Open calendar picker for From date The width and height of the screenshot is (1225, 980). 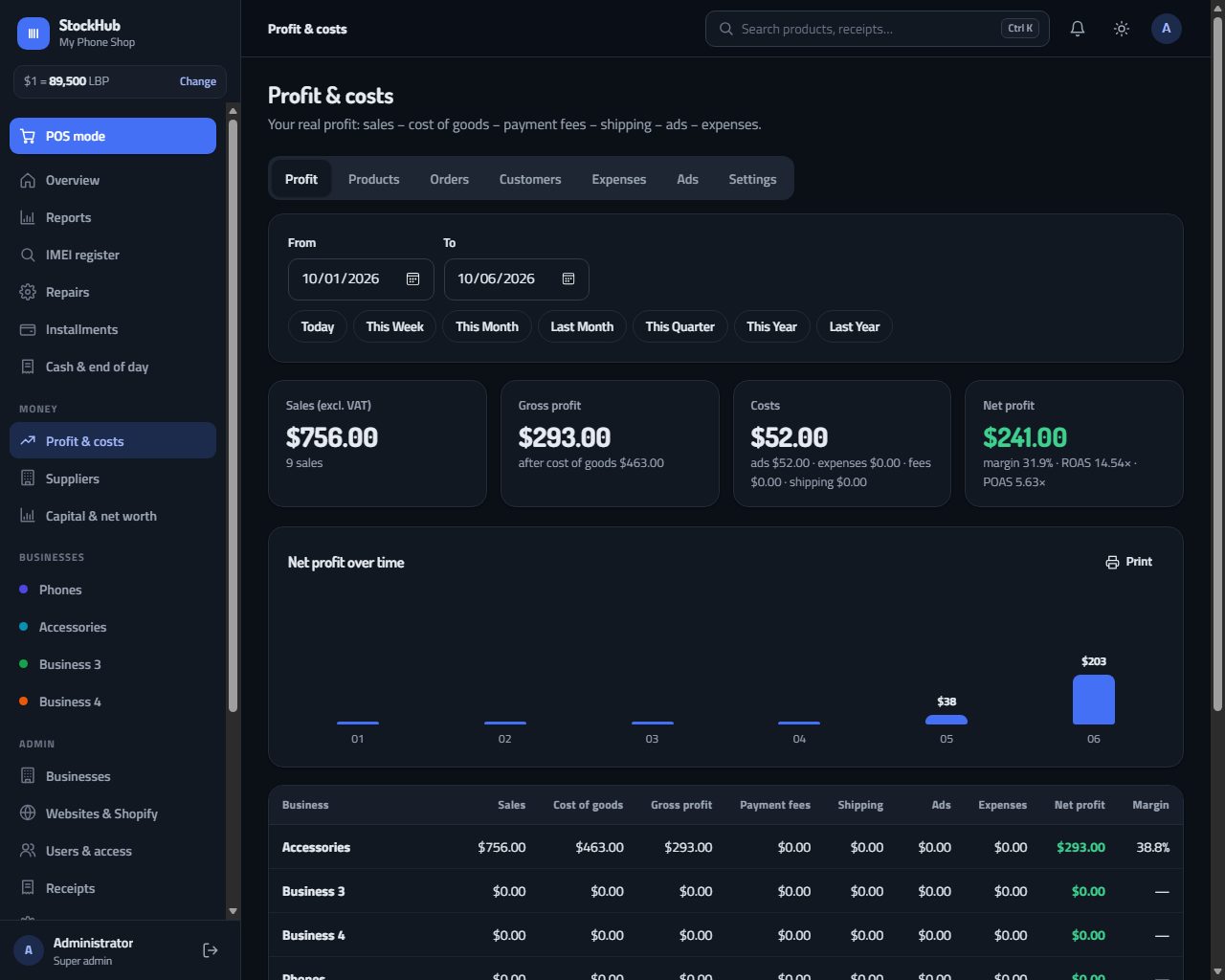point(412,278)
